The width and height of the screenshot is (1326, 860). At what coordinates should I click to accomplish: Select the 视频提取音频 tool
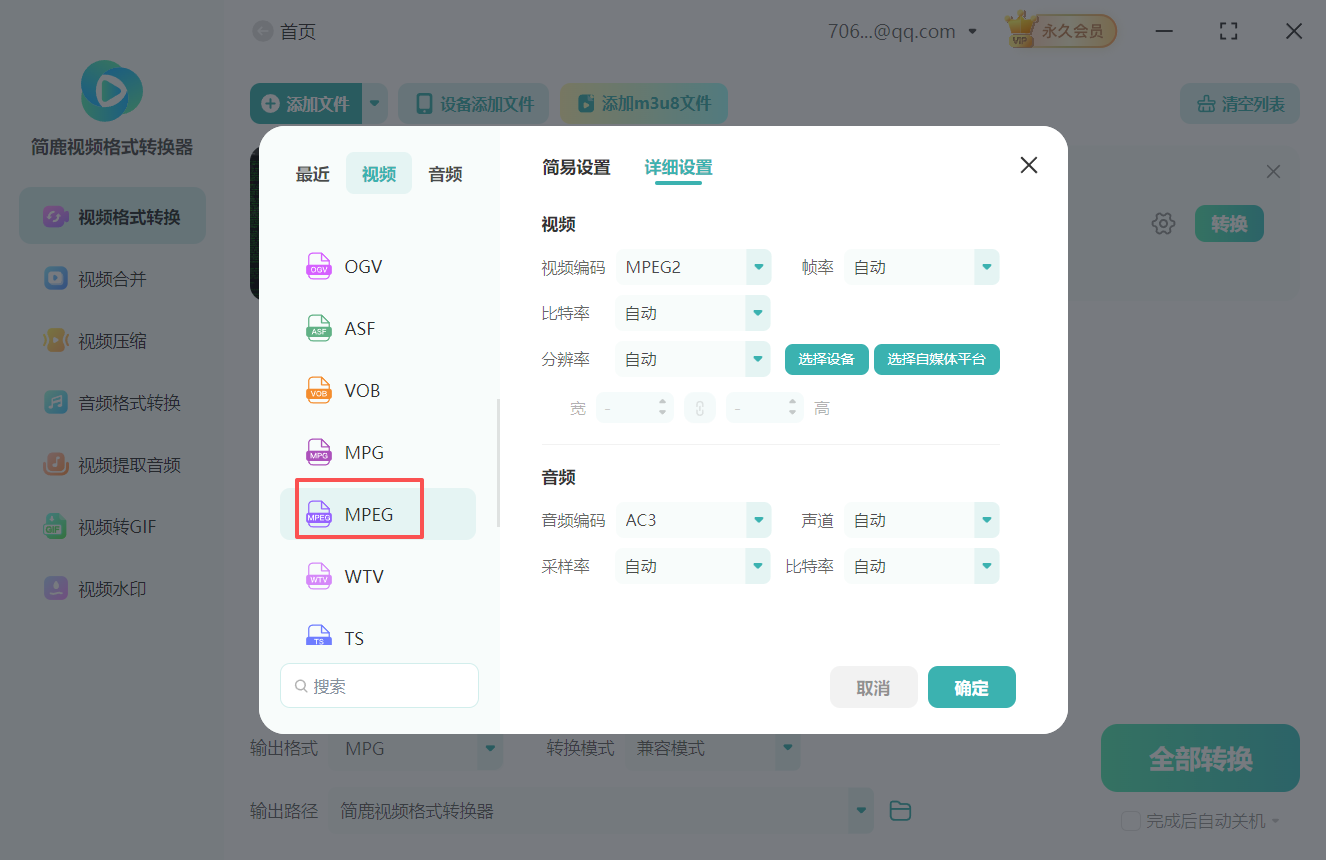point(110,464)
